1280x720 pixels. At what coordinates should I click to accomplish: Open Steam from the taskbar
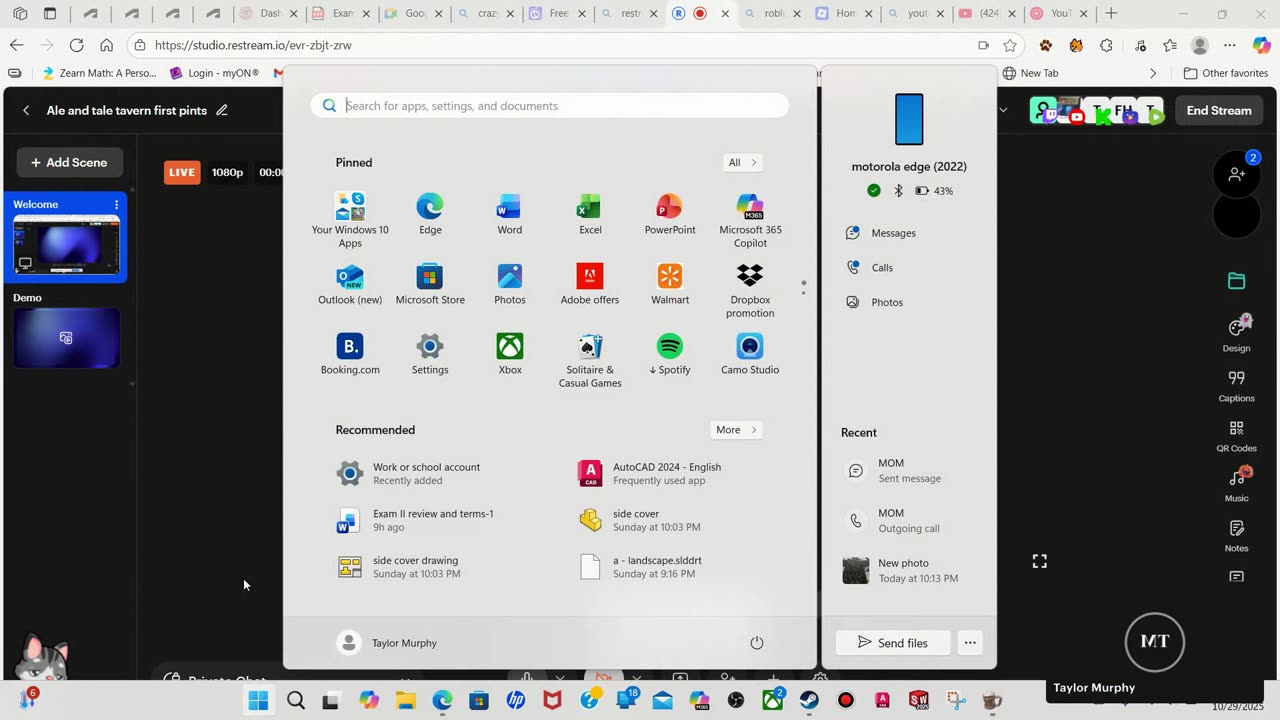[809, 700]
